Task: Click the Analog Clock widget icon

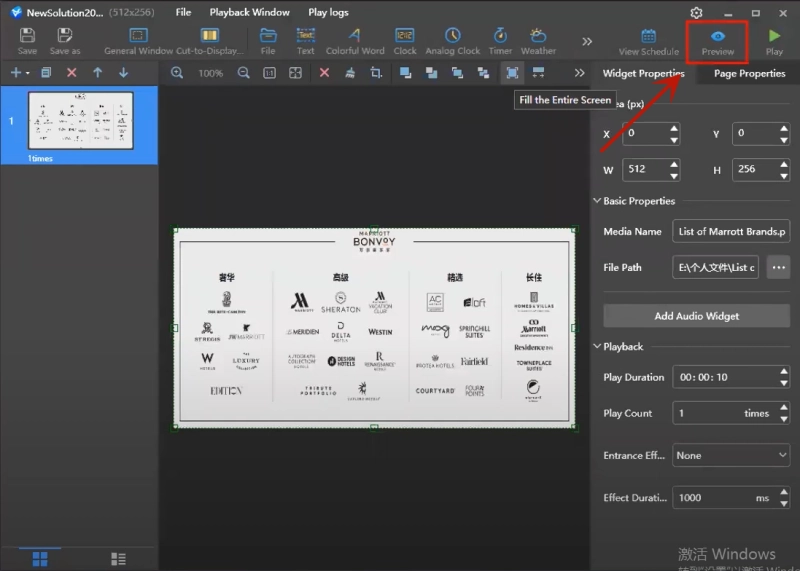Action: pyautogui.click(x=453, y=36)
